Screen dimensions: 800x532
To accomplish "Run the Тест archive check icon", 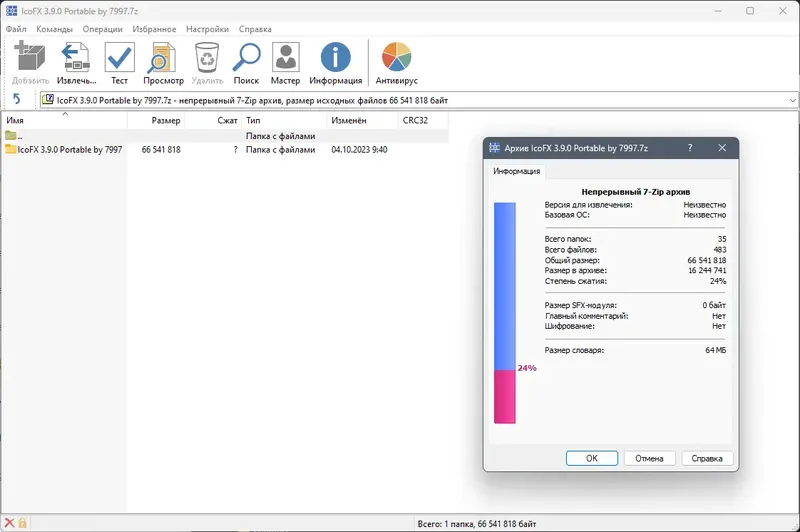I will click(119, 57).
